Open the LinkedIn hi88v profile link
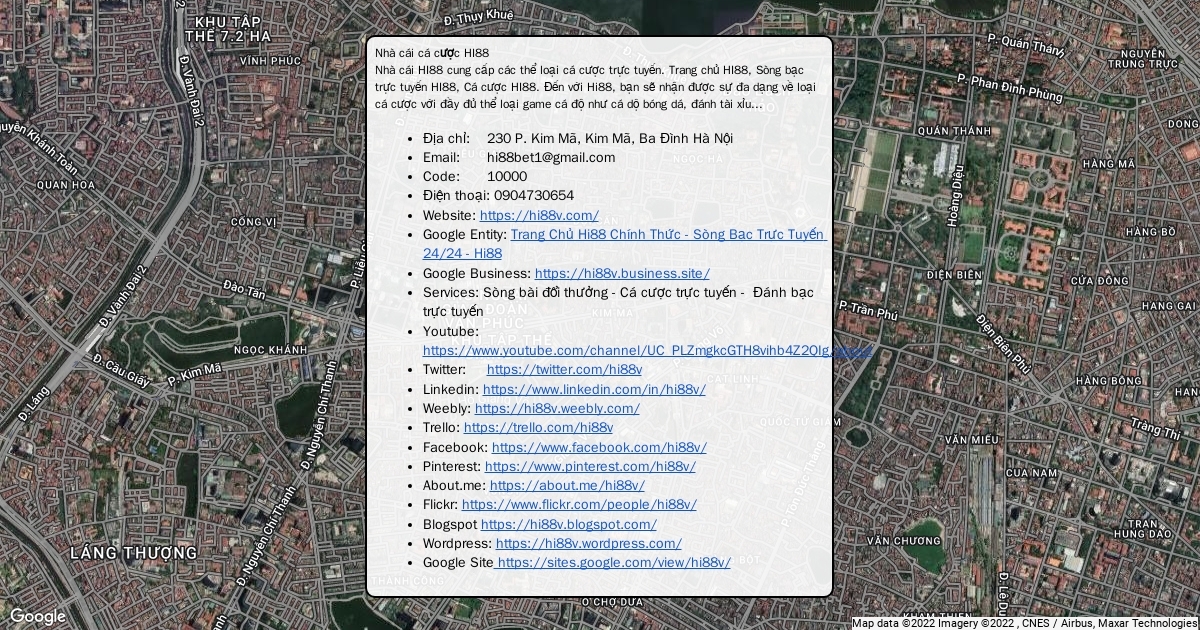The width and height of the screenshot is (1200, 630). (x=594, y=389)
